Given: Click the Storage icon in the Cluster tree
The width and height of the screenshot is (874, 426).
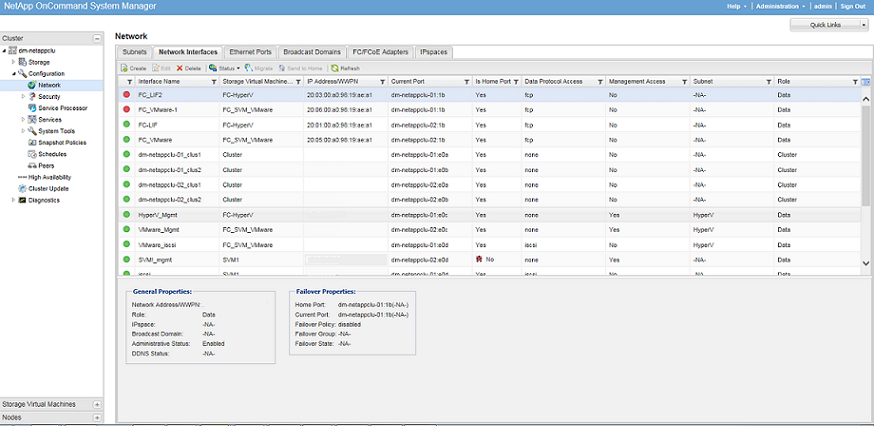Looking at the screenshot, I should [x=23, y=62].
